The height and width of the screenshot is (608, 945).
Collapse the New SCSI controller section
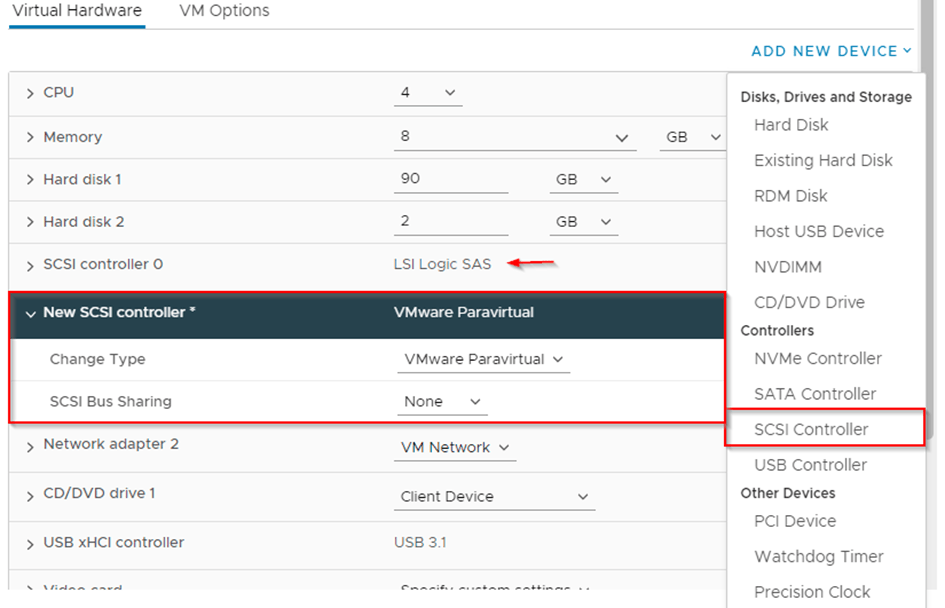pos(31,312)
